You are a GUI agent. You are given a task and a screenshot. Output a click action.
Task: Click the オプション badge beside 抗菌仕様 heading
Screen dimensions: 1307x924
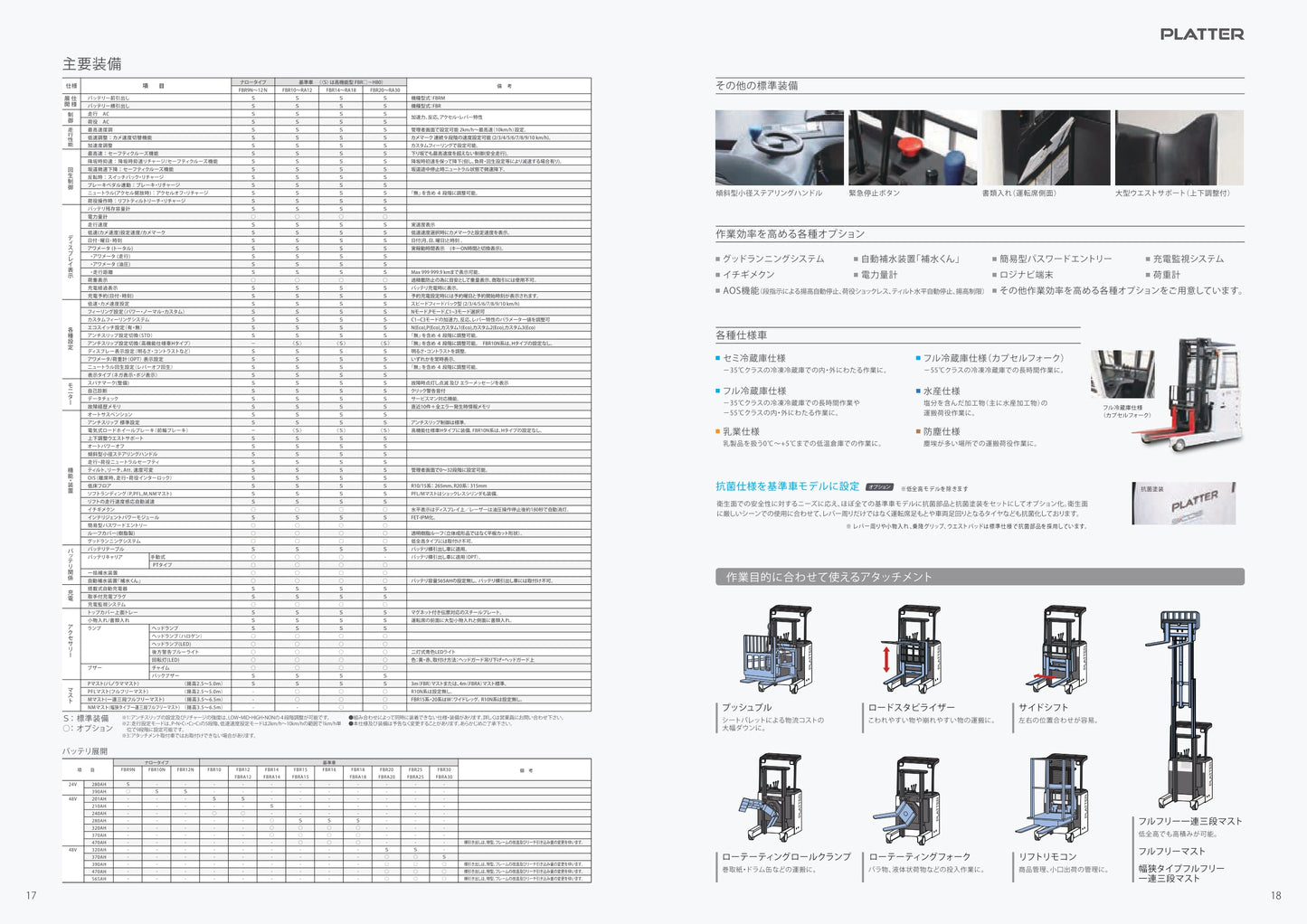(x=880, y=486)
